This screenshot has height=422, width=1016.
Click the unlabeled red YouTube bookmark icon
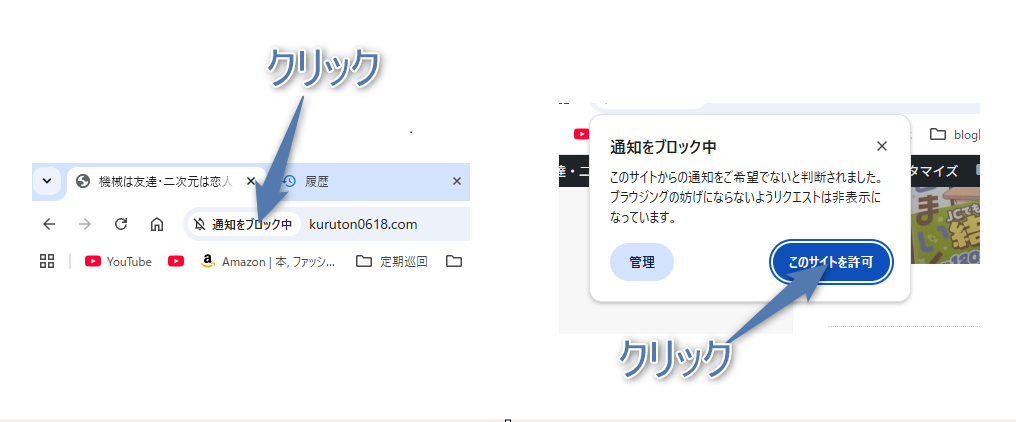tap(176, 262)
